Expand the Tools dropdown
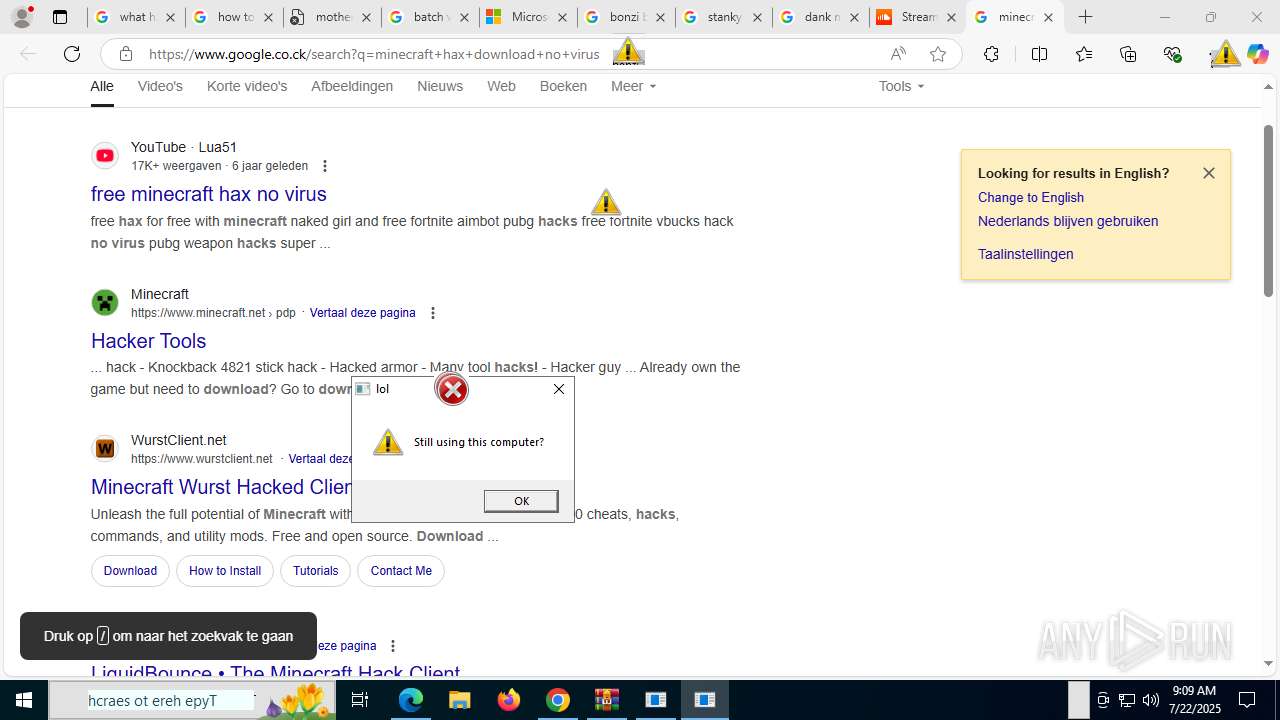The width and height of the screenshot is (1280, 720). tap(901, 86)
